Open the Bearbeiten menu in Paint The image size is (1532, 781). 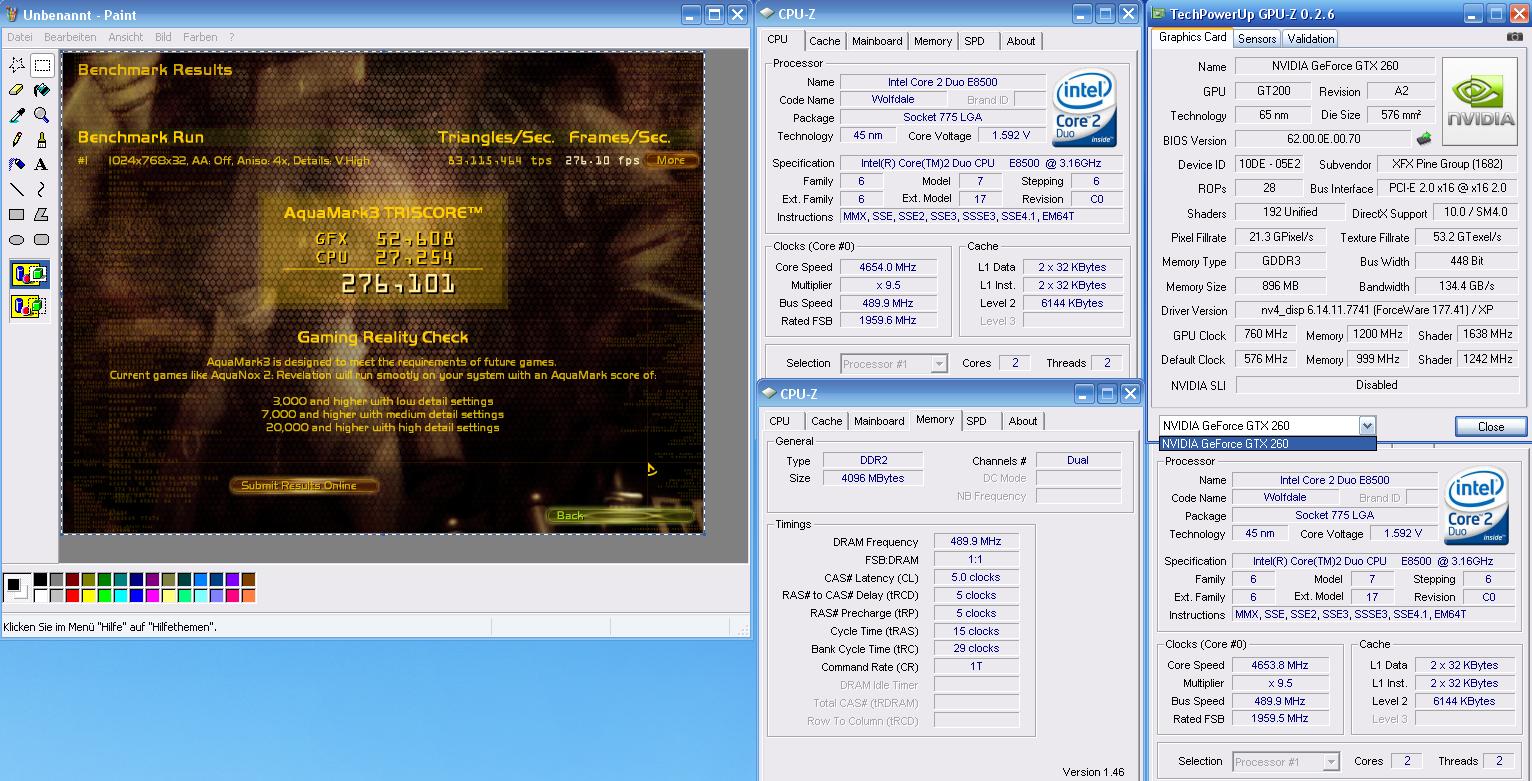point(70,37)
